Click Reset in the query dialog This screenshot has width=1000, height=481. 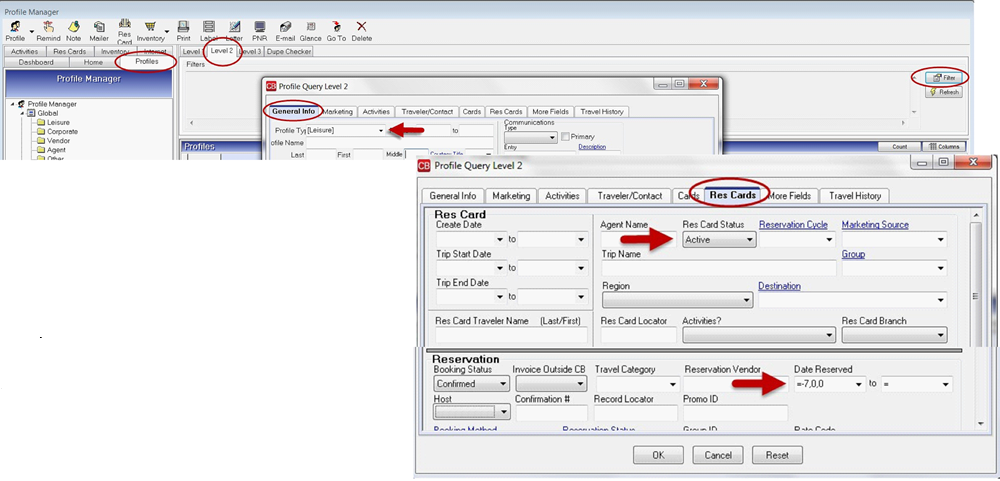click(777, 455)
